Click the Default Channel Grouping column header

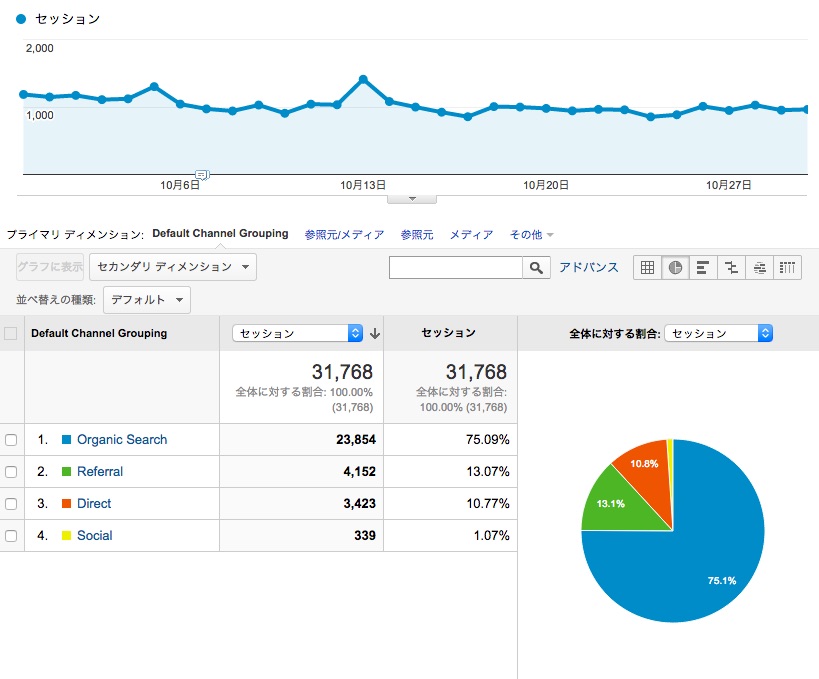point(99,333)
